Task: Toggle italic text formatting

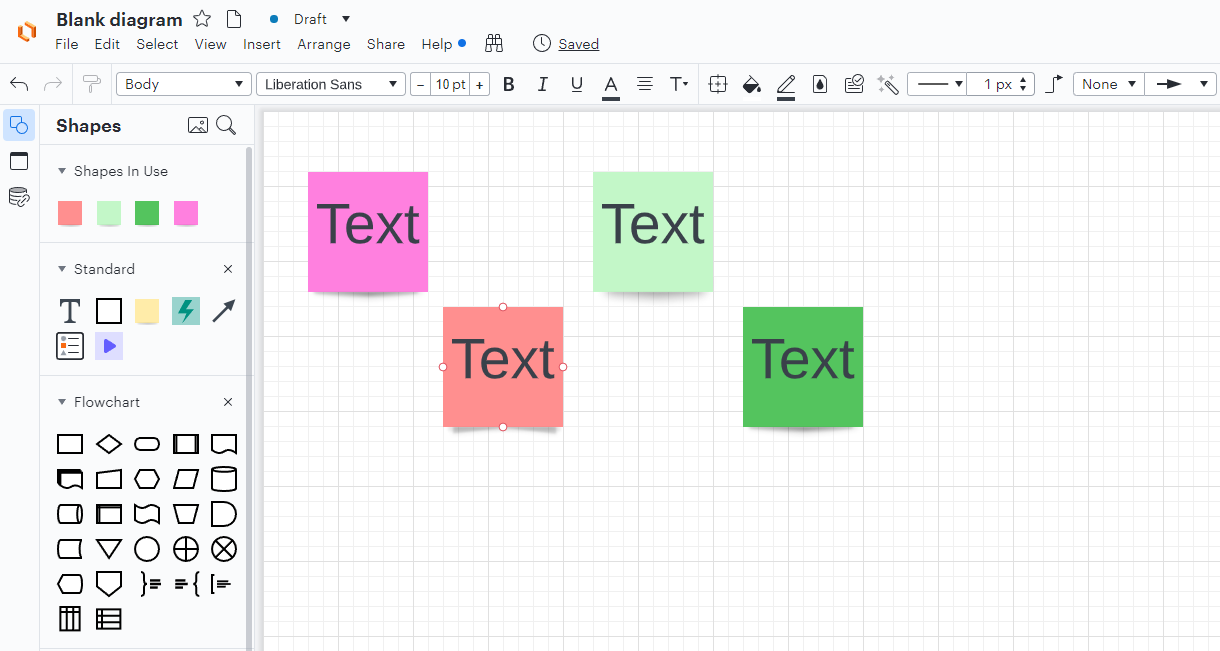Action: click(x=543, y=84)
